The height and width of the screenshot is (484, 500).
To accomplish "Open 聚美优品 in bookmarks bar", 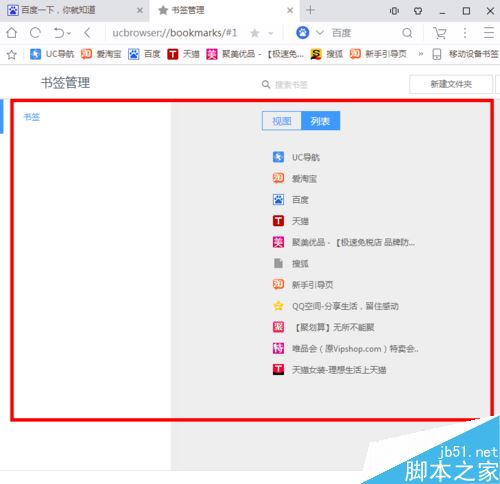I will [x=255, y=54].
